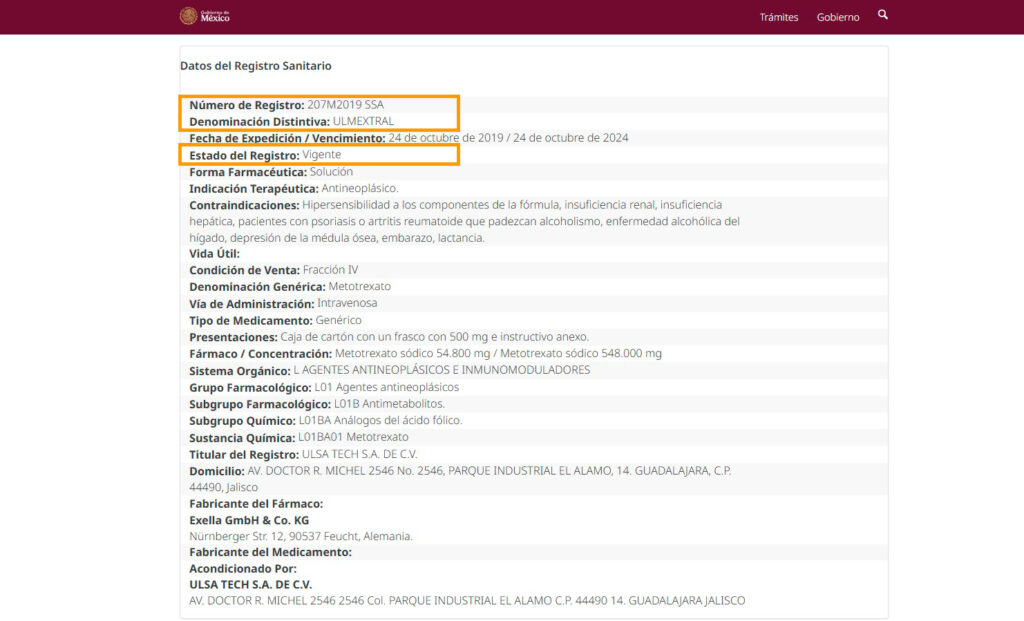Click 'Metotrexato' next to Denominación Genérica

coord(359,286)
